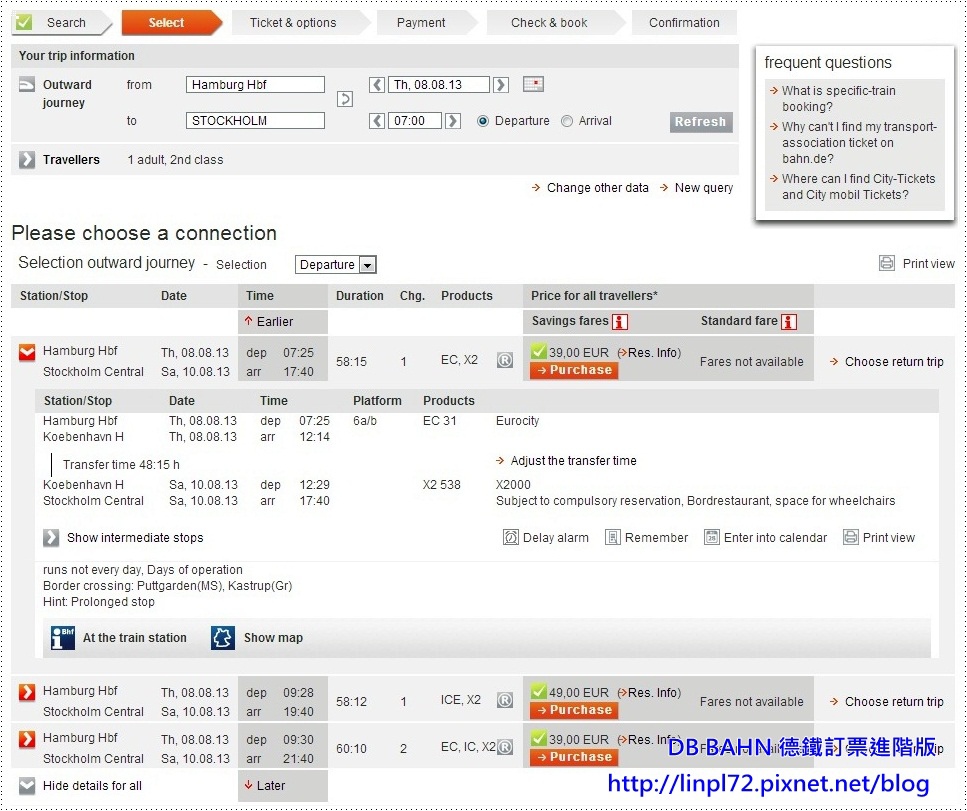Image resolution: width=967 pixels, height=811 pixels.
Task: Step time earlier than 07:00
Action: [377, 121]
